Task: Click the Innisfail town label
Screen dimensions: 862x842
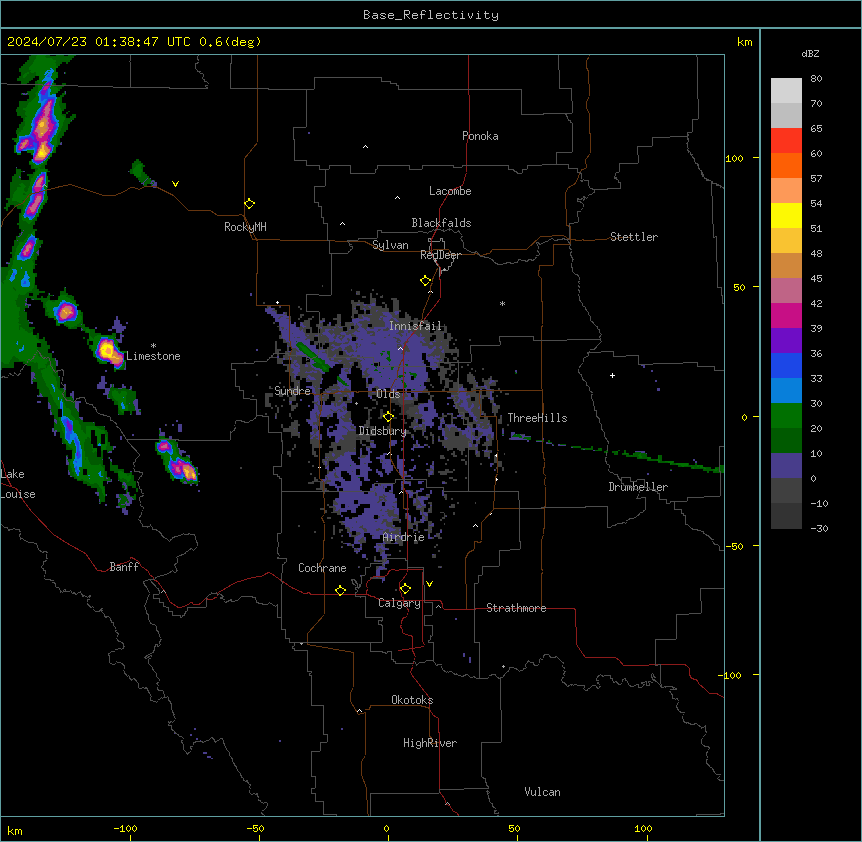Action: coord(415,326)
